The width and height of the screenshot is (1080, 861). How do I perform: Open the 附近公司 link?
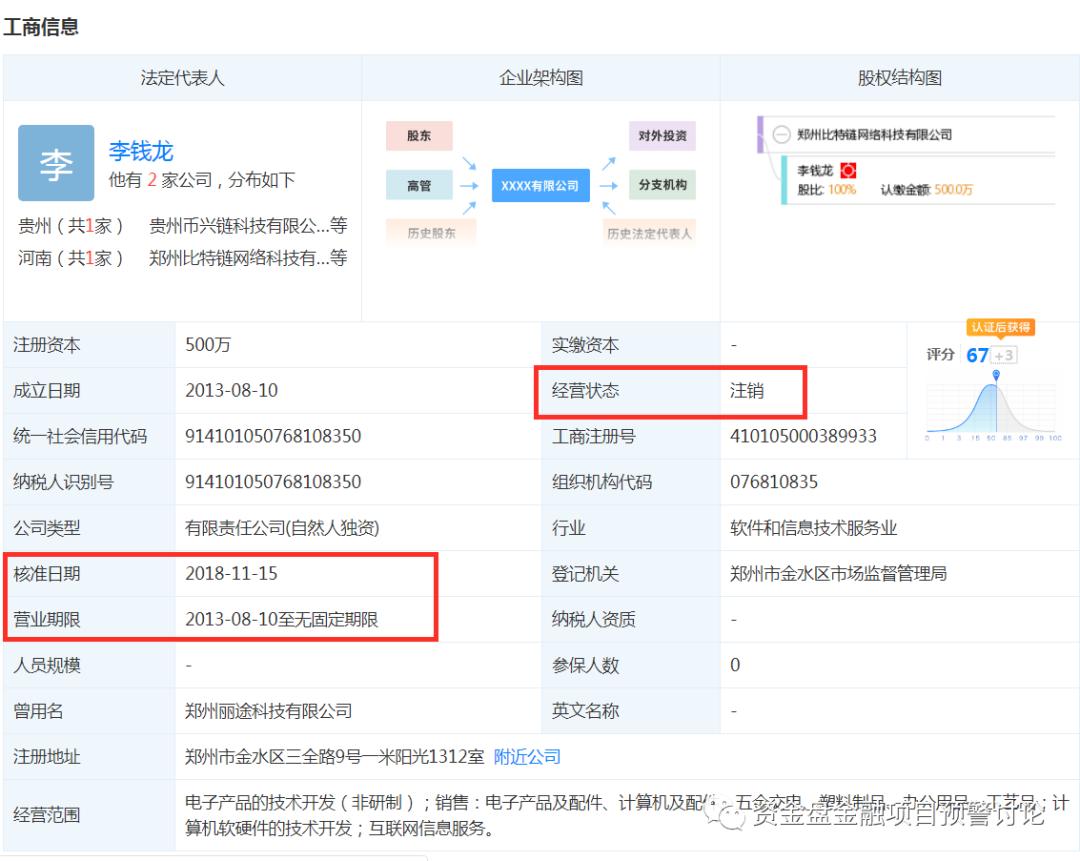tap(528, 757)
